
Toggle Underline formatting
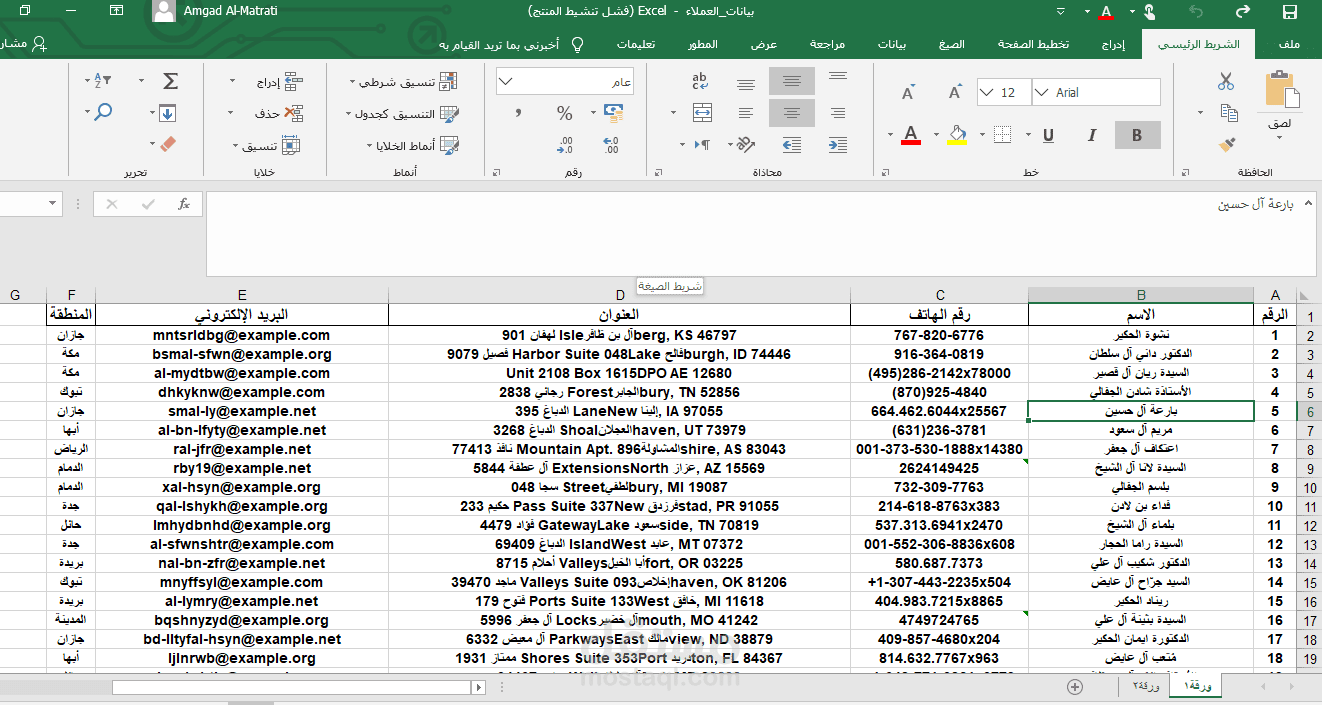tap(1048, 135)
